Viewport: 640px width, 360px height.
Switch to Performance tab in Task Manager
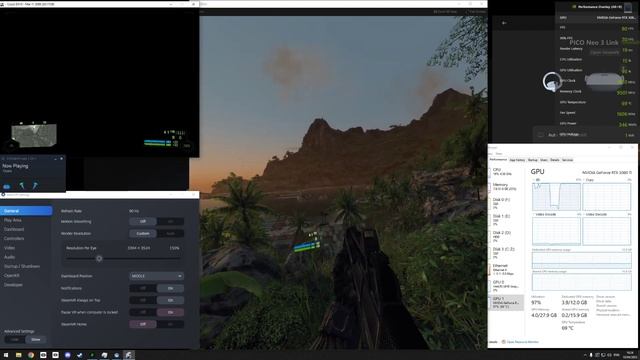click(498, 160)
